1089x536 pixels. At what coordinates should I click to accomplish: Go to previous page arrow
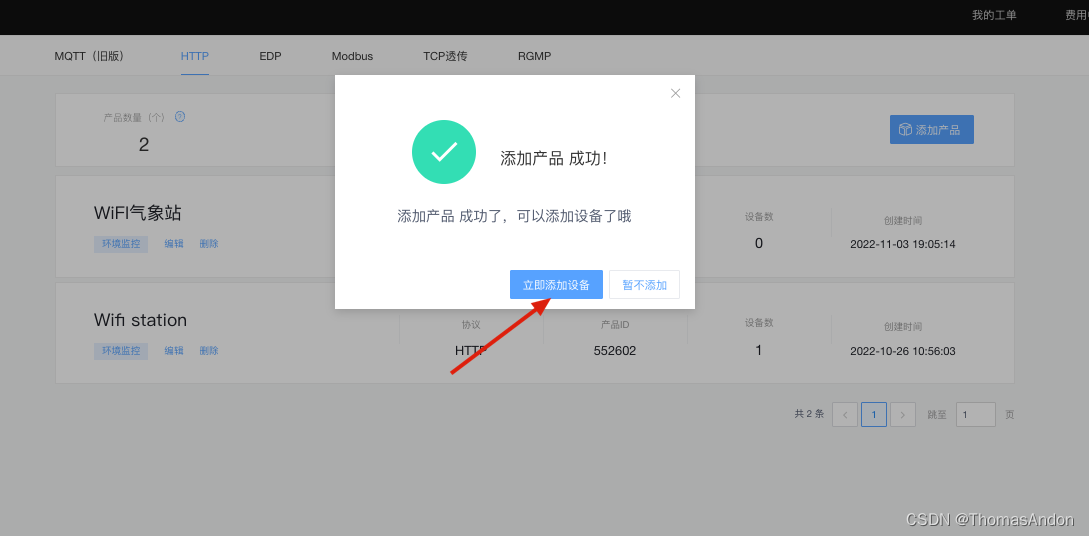tap(845, 414)
